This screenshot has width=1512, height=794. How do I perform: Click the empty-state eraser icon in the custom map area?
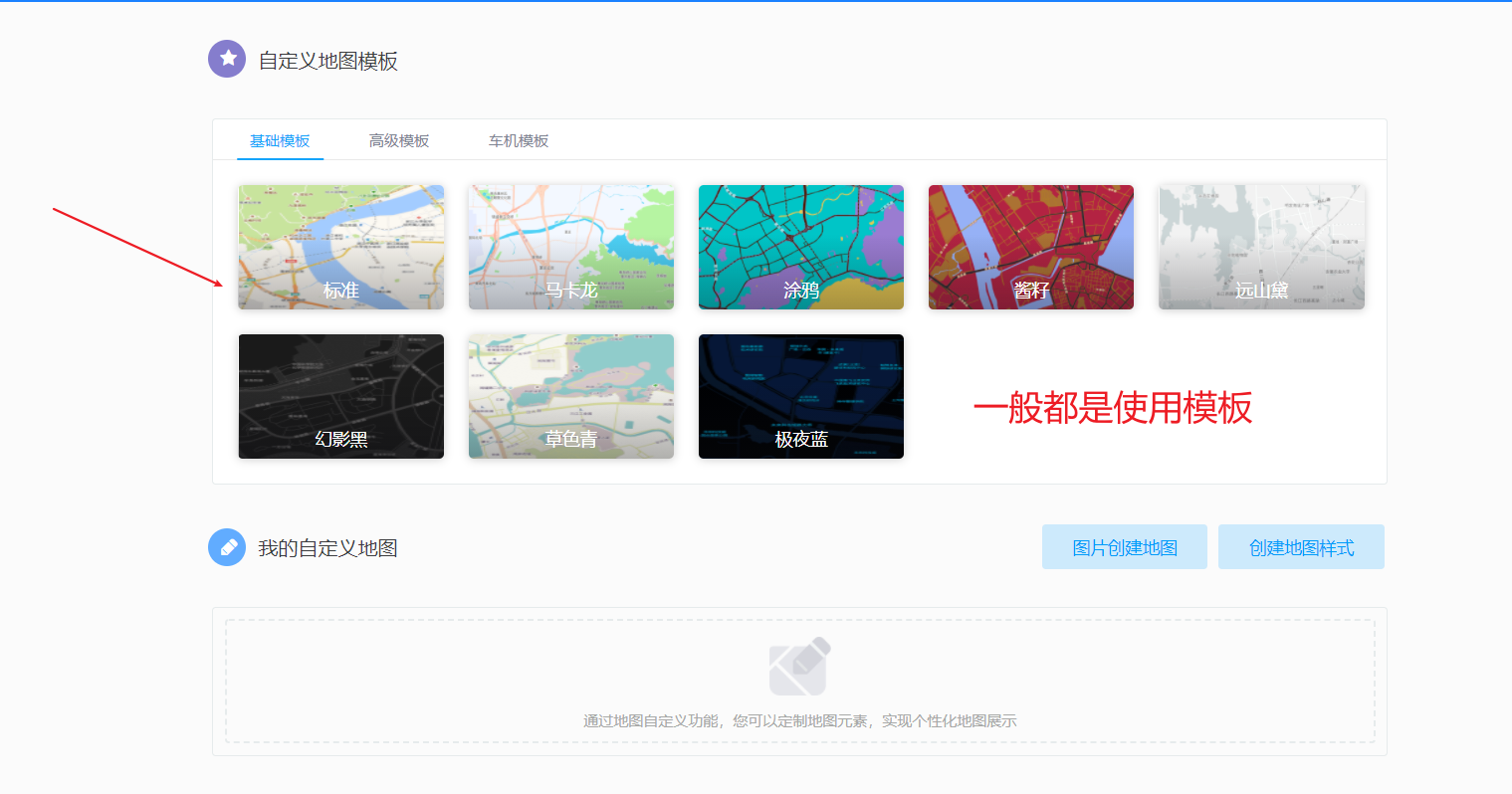[x=799, y=666]
